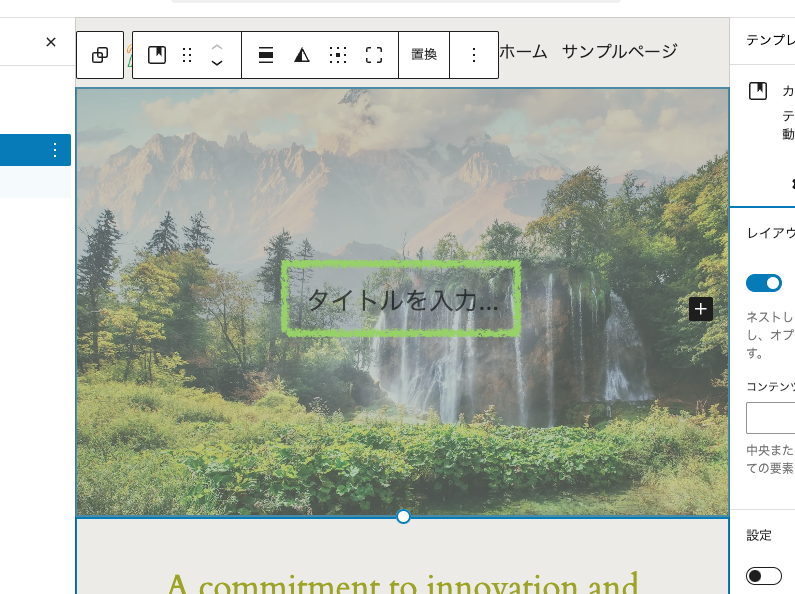Open block options three-dot menu
This screenshot has width=795, height=594.
coord(474,55)
